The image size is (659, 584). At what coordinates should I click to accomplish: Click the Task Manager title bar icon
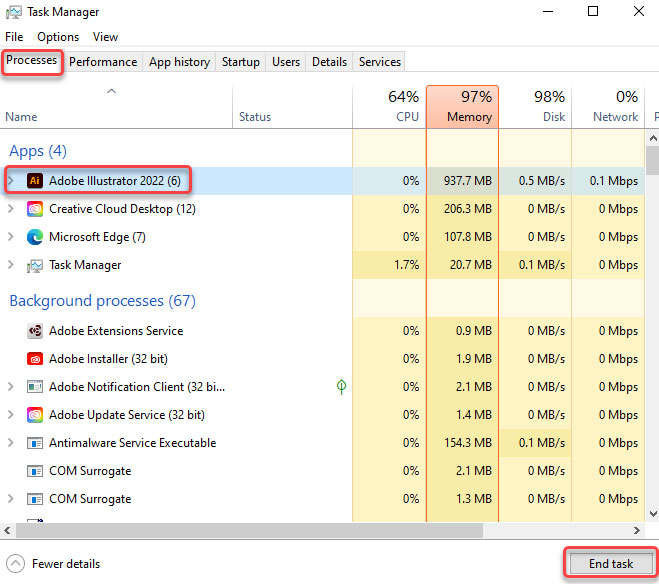[x=14, y=12]
